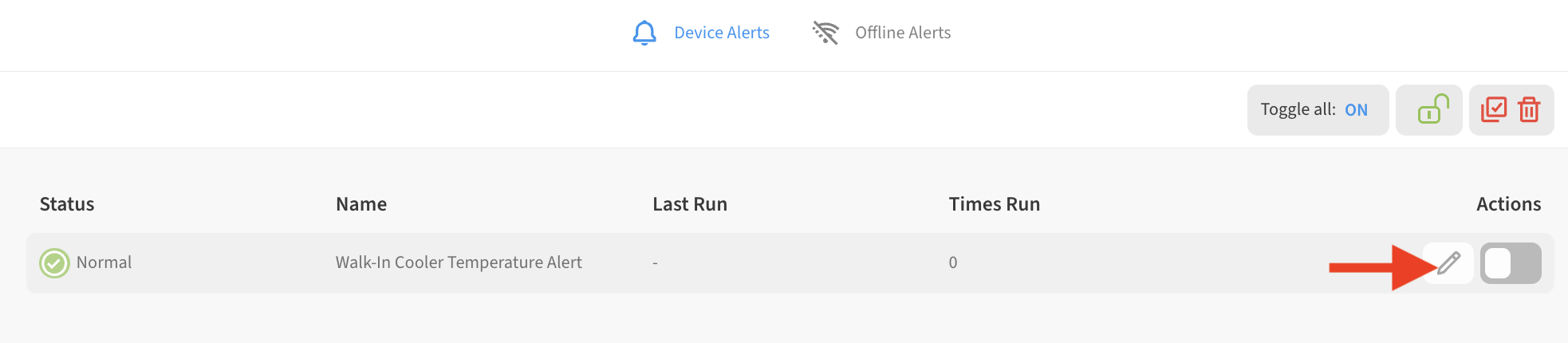
Task: Click the green Normal status checkmark icon
Action: (x=54, y=262)
